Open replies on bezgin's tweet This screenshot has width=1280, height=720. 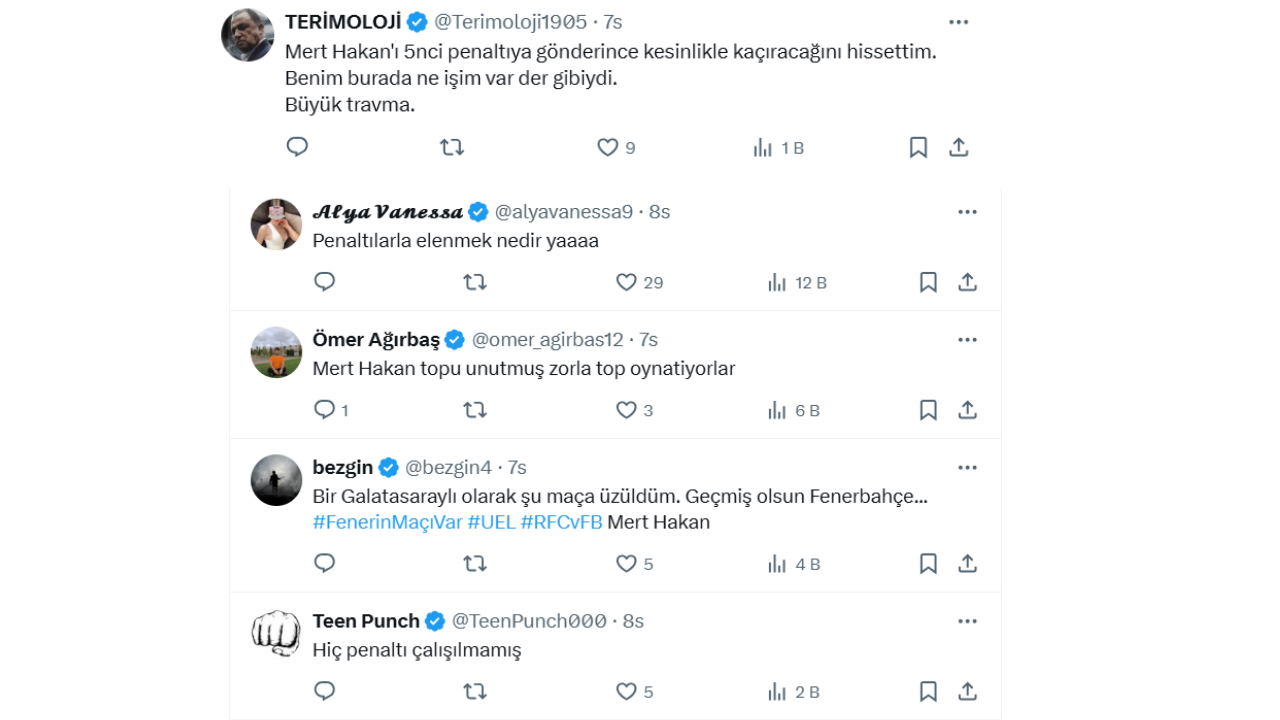tap(324, 563)
